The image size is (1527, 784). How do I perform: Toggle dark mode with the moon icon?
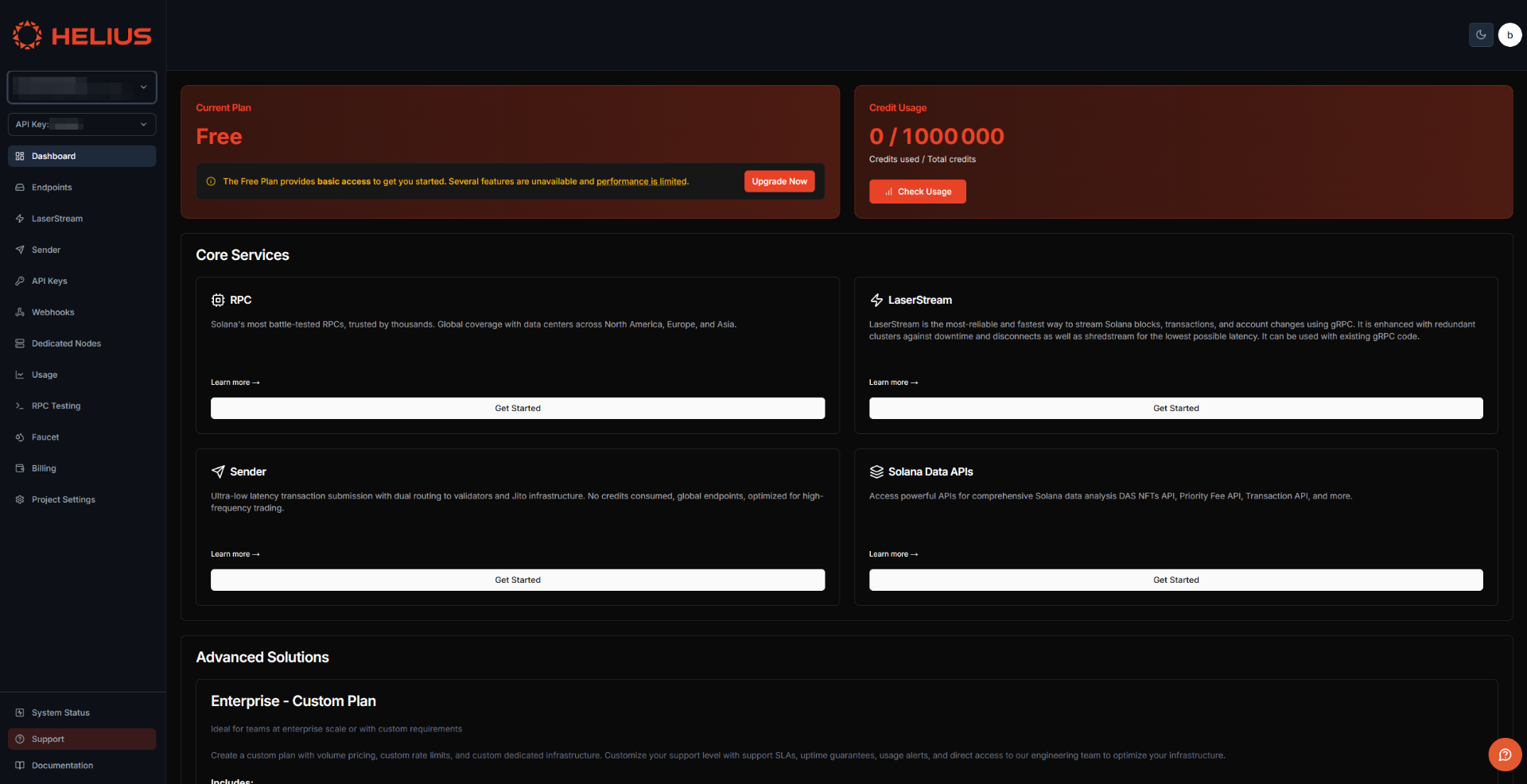(x=1480, y=34)
